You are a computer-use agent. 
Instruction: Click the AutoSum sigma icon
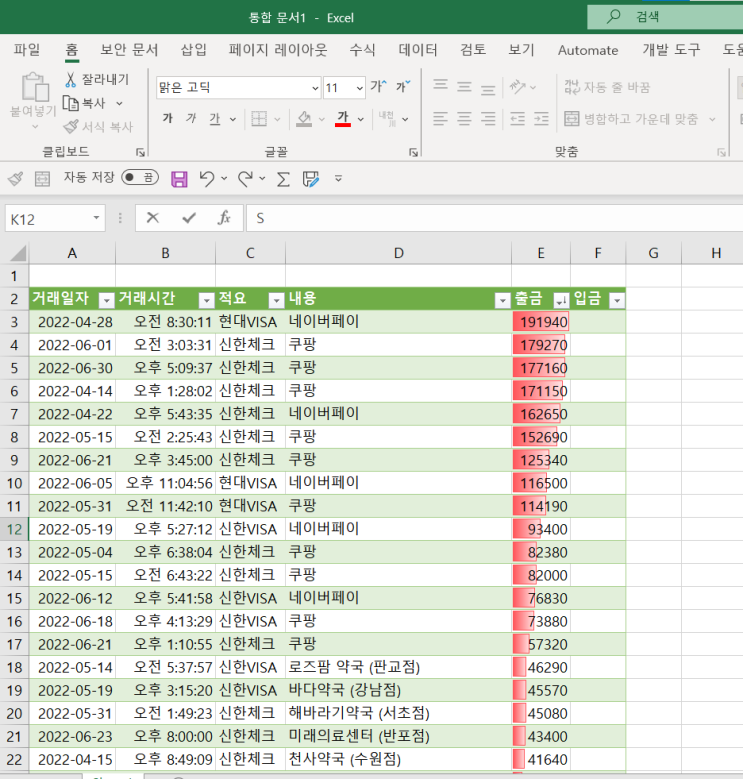283,179
